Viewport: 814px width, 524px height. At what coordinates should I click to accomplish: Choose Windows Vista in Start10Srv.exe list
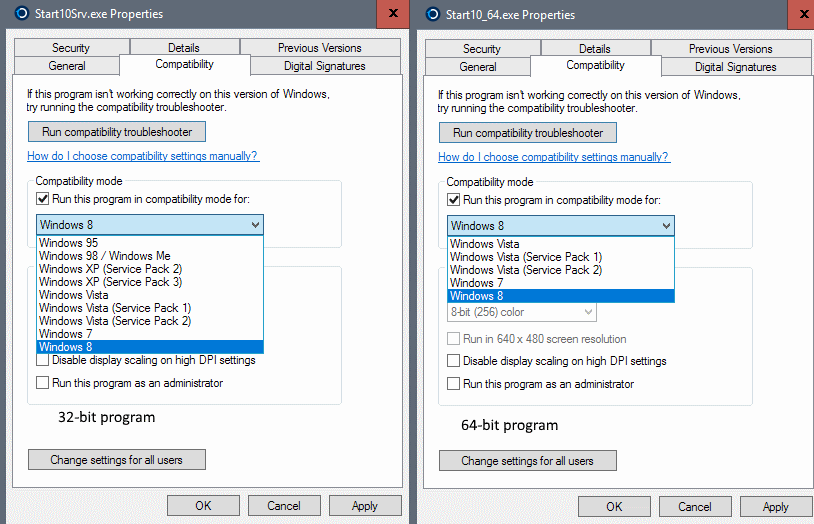tap(150, 295)
